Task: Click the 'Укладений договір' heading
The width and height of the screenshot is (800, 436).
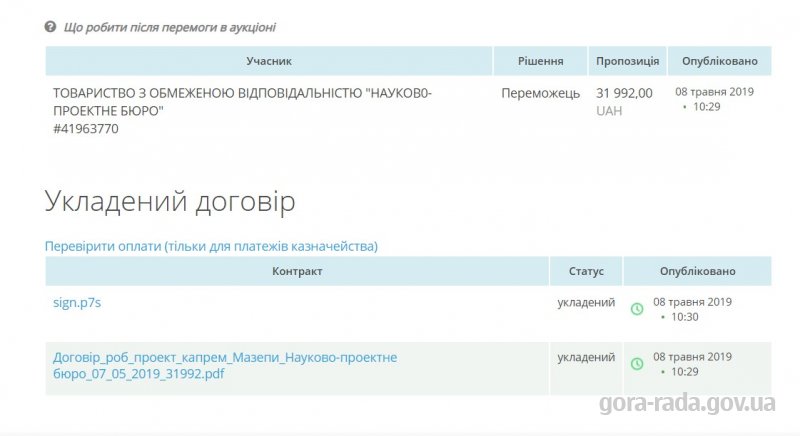Action: point(170,201)
